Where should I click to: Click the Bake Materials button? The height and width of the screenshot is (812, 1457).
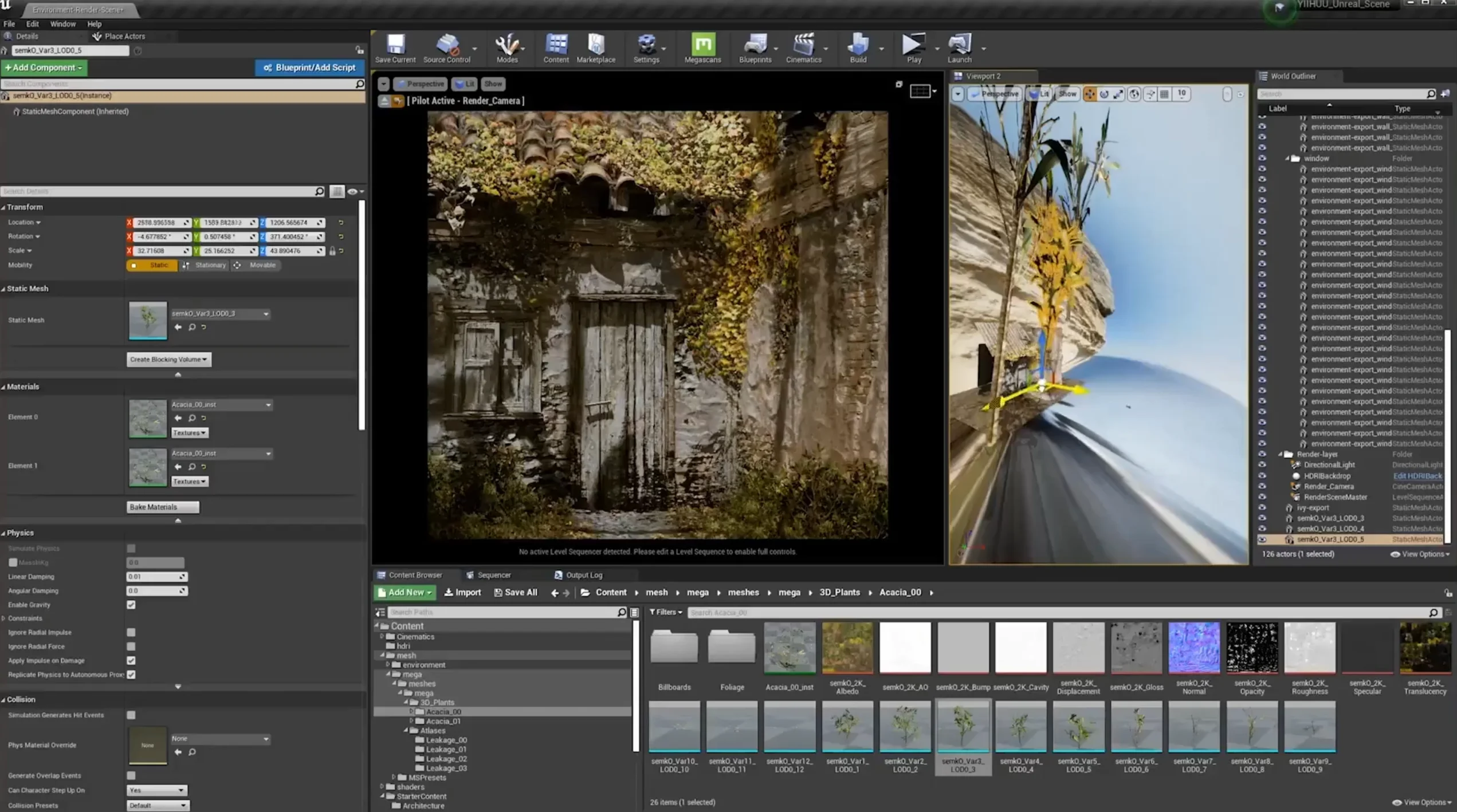(x=163, y=507)
